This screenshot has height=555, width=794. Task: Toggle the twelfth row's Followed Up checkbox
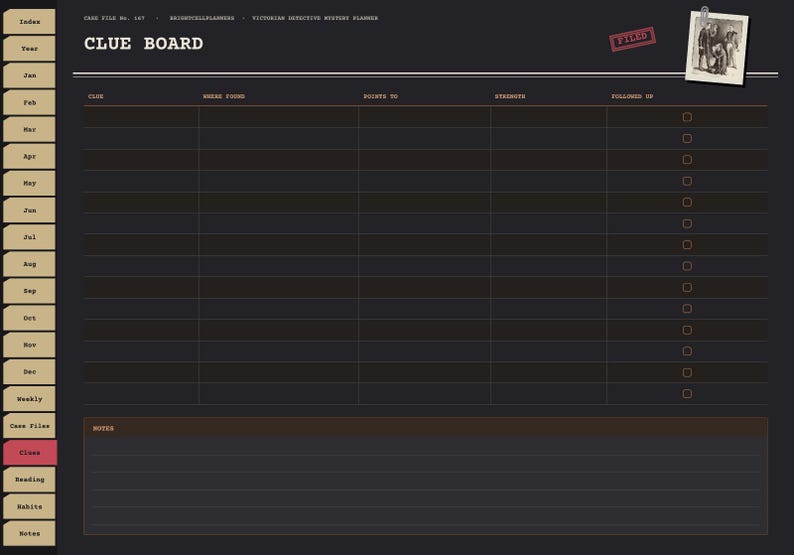687,351
